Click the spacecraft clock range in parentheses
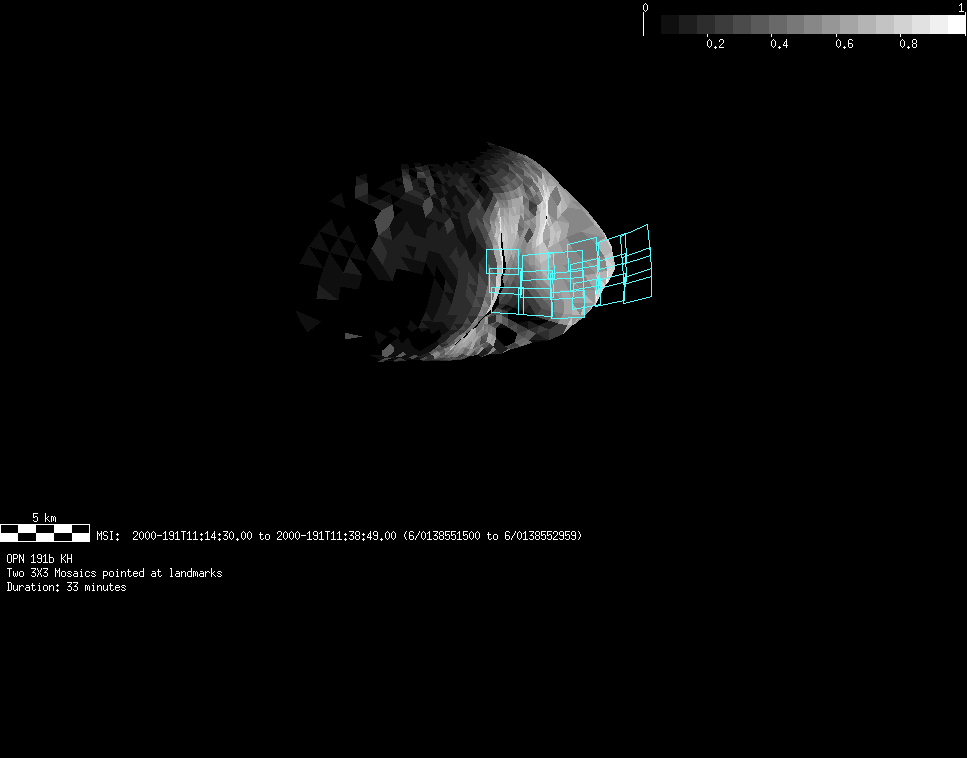967x758 pixels. (x=492, y=536)
